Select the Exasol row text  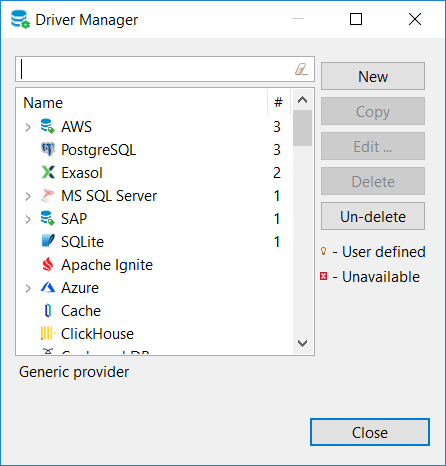(82, 173)
